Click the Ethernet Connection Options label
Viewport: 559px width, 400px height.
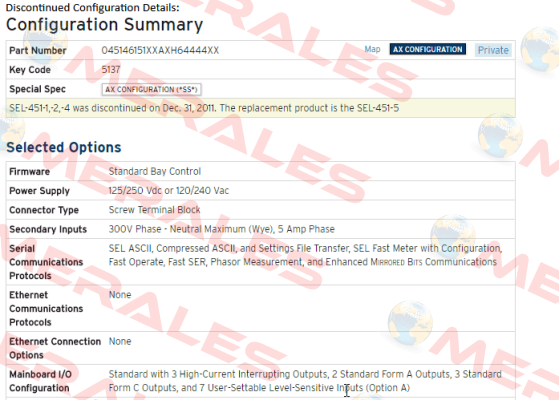55,348
